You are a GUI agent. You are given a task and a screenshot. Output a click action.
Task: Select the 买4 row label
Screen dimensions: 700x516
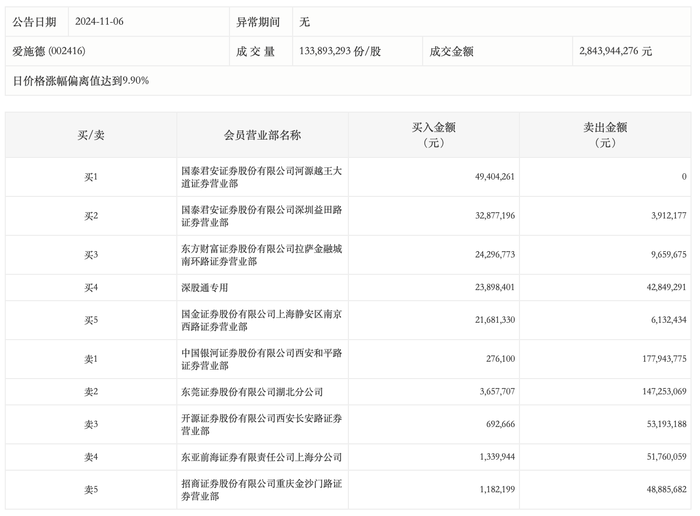point(91,287)
